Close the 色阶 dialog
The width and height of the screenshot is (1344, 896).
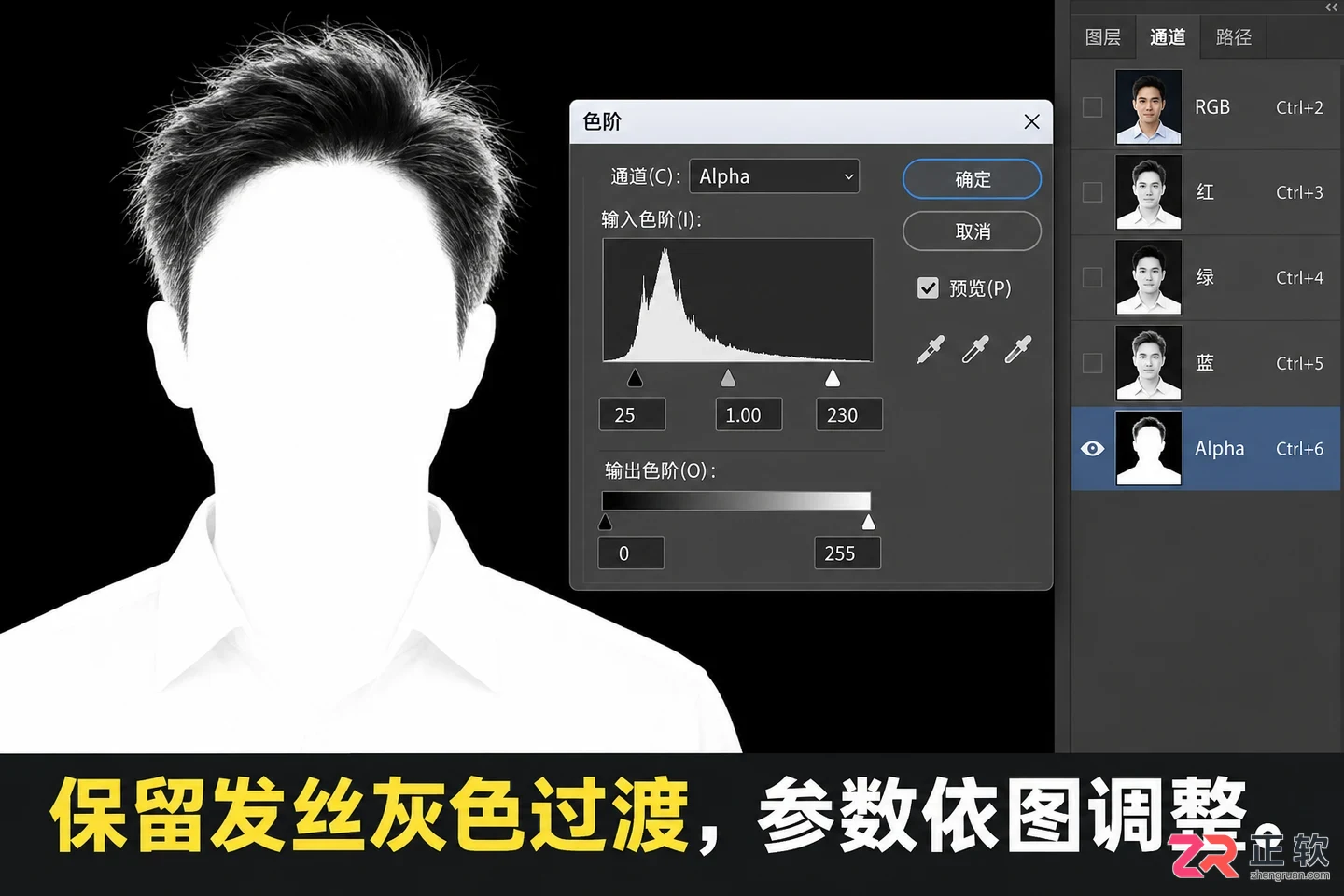click(1031, 121)
